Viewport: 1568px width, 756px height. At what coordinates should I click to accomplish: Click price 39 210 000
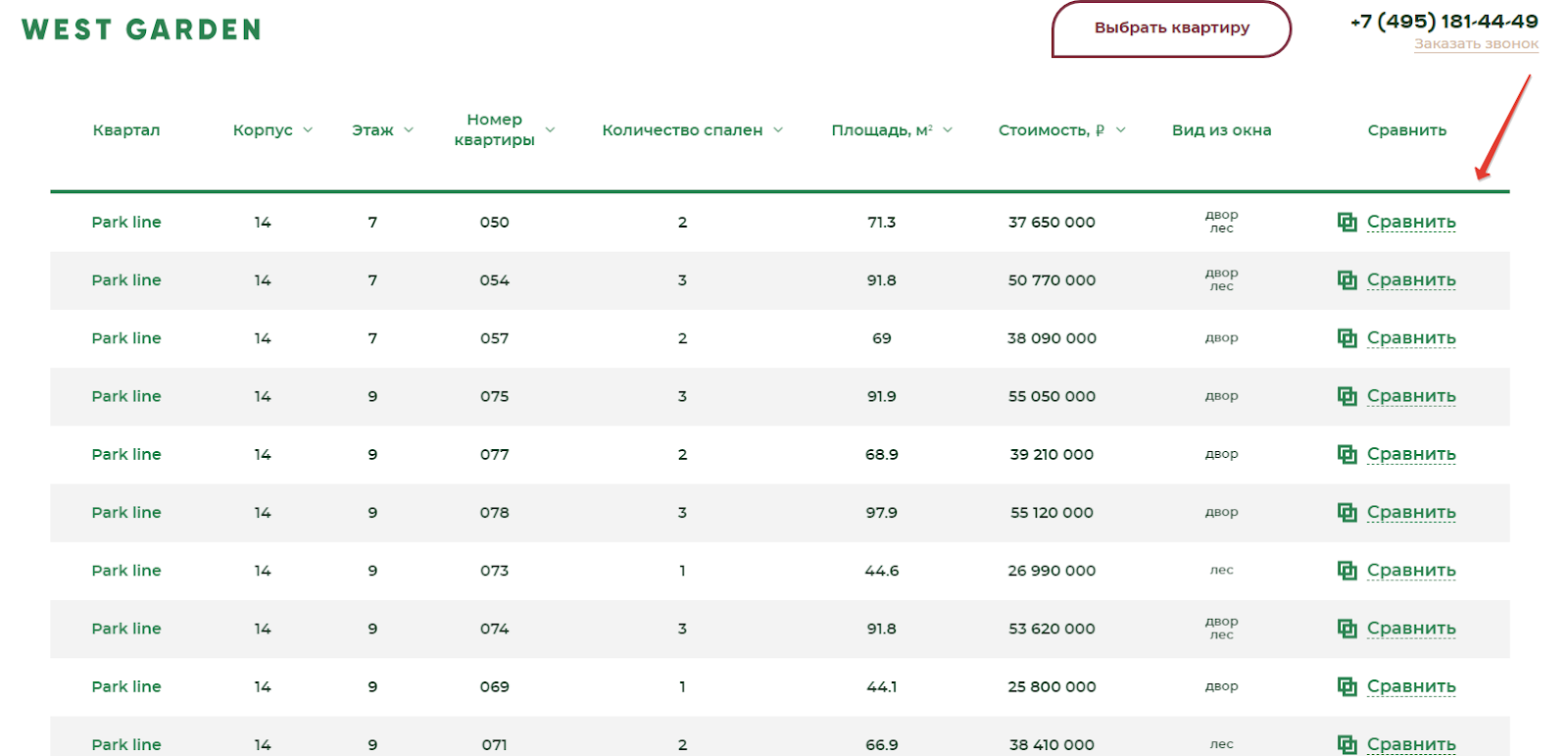tap(1052, 454)
